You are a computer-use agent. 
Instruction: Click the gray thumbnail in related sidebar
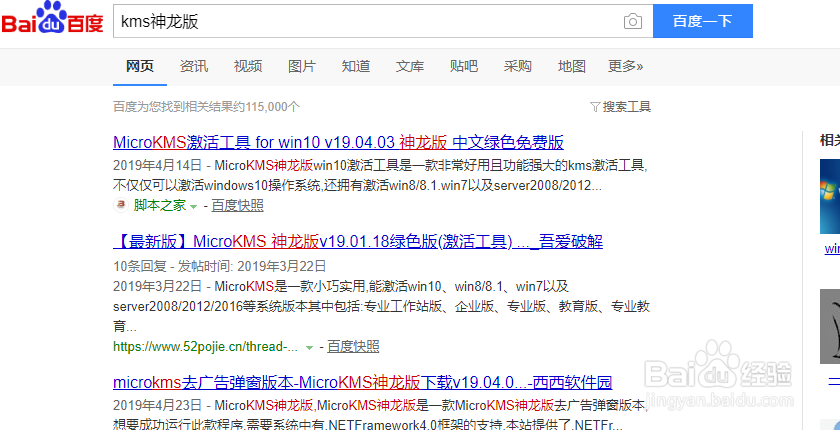830,326
